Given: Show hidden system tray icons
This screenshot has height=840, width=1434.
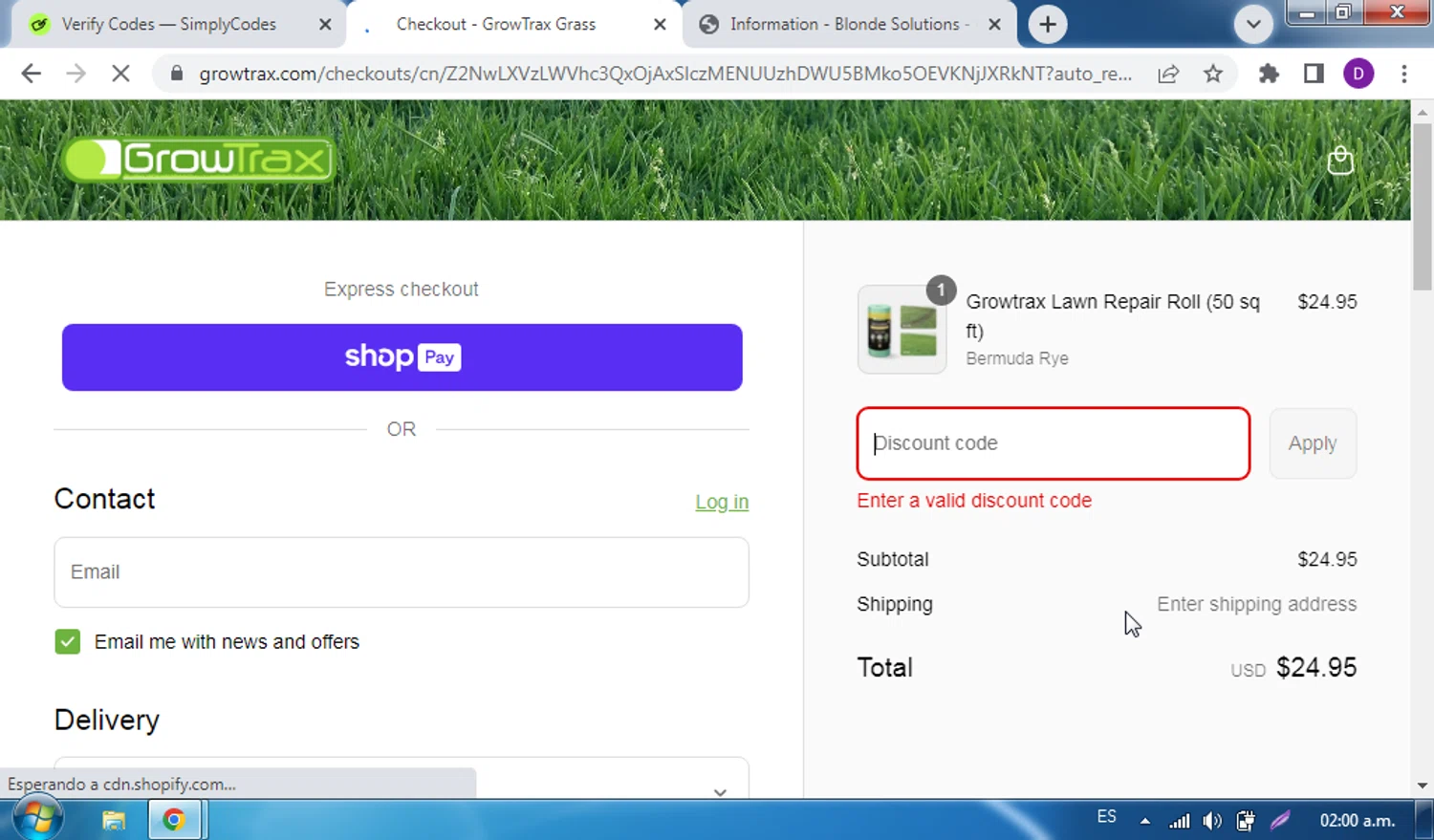Looking at the screenshot, I should pyautogui.click(x=1144, y=821).
